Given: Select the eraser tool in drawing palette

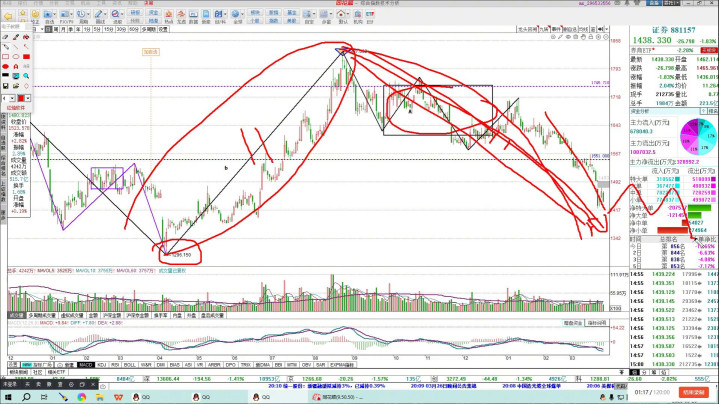Looking at the screenshot, I should [5, 37].
